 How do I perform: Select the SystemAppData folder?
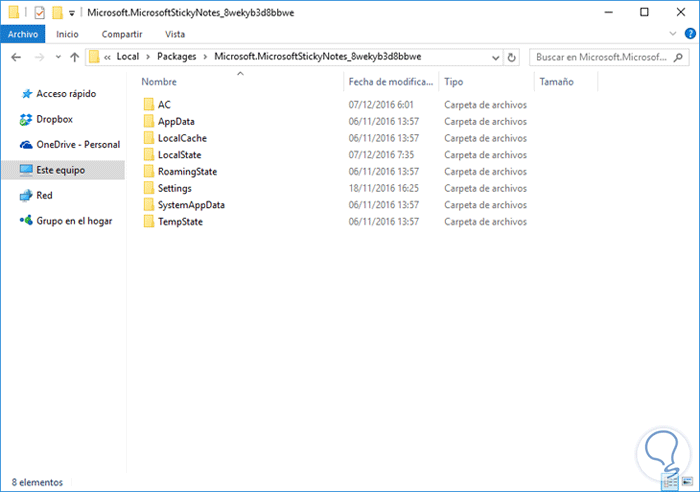pos(191,205)
